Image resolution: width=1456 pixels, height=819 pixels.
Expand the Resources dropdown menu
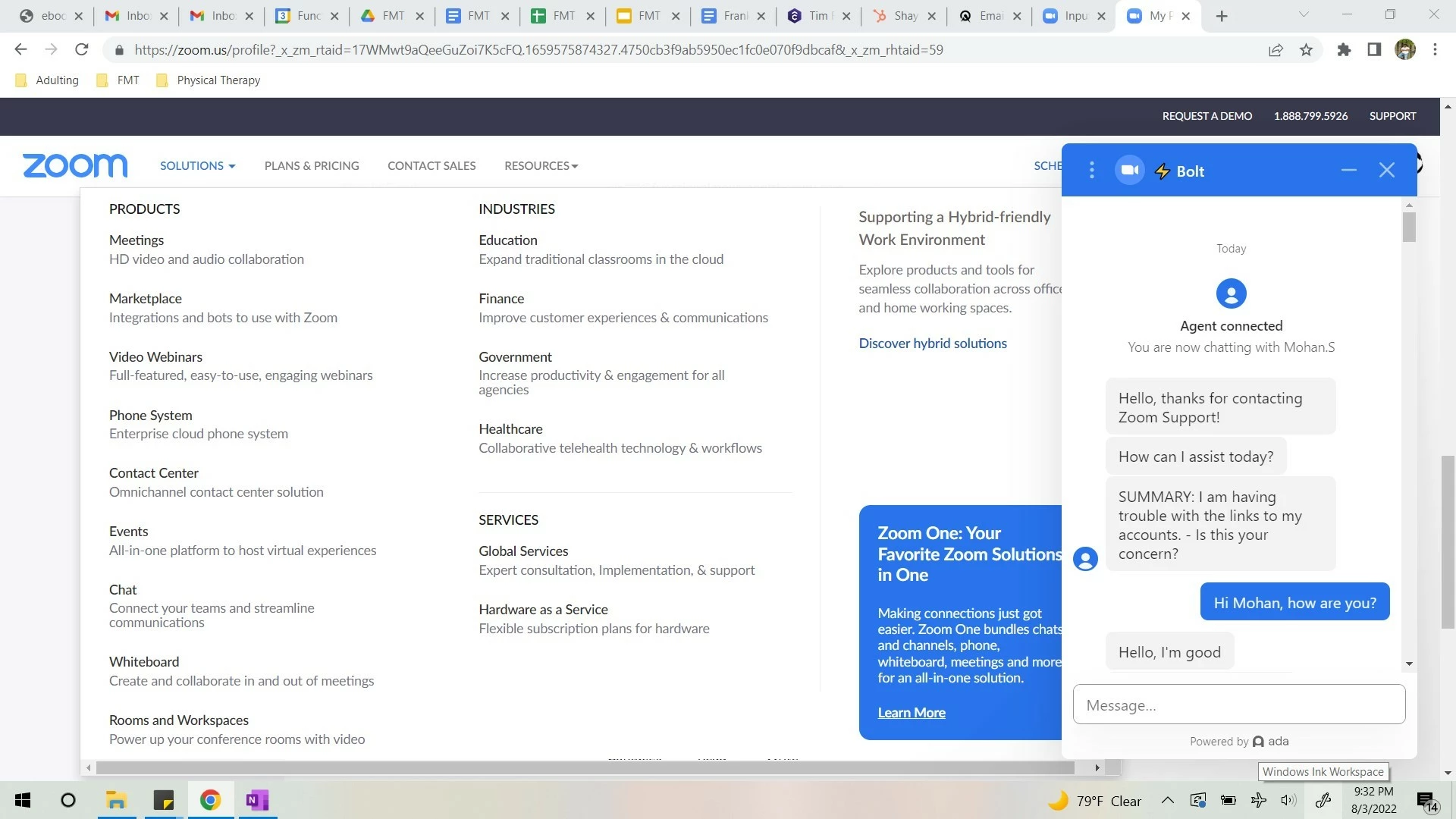click(x=541, y=165)
